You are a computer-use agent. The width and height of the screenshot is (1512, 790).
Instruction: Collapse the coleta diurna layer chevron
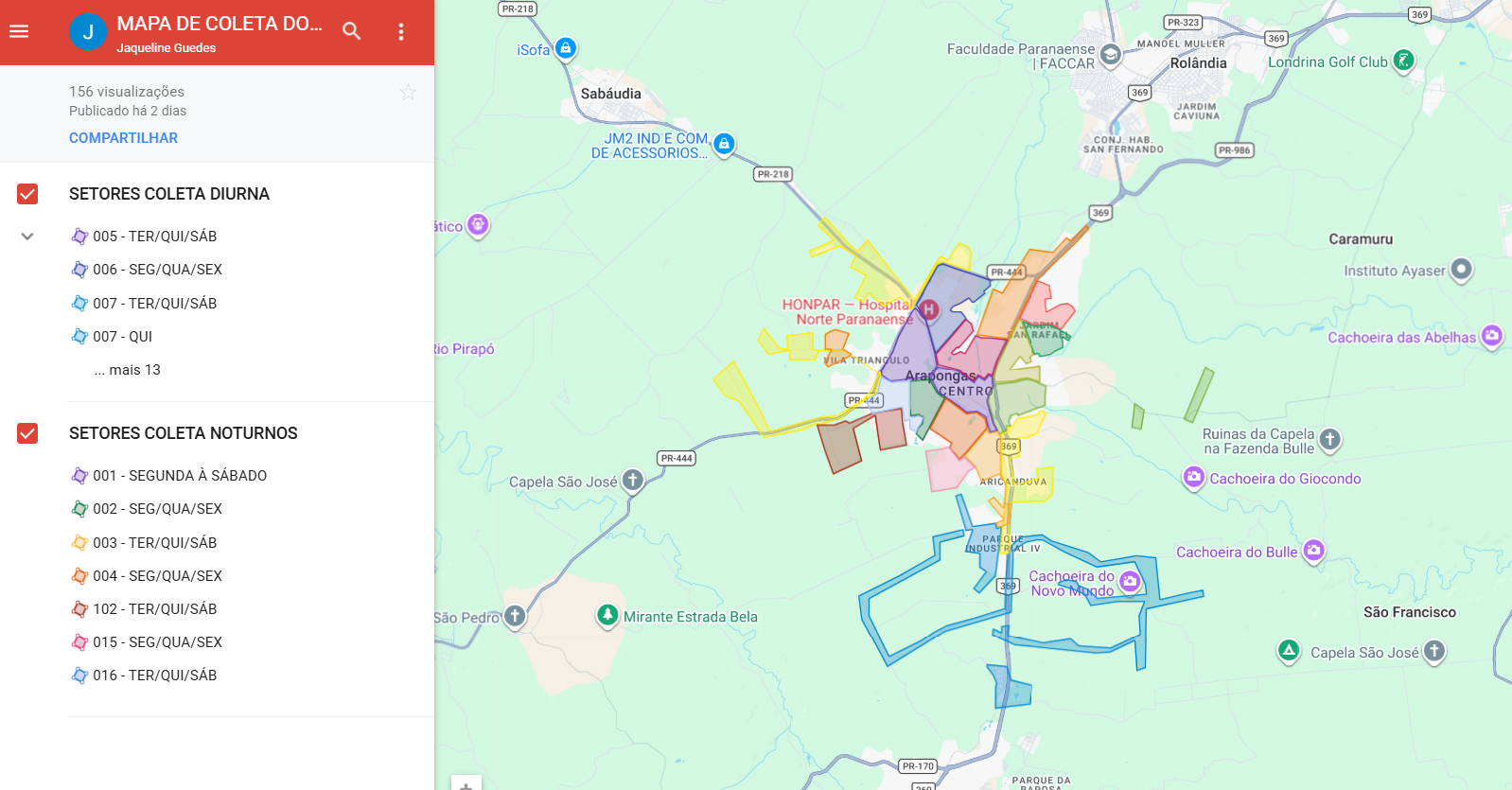[27, 237]
